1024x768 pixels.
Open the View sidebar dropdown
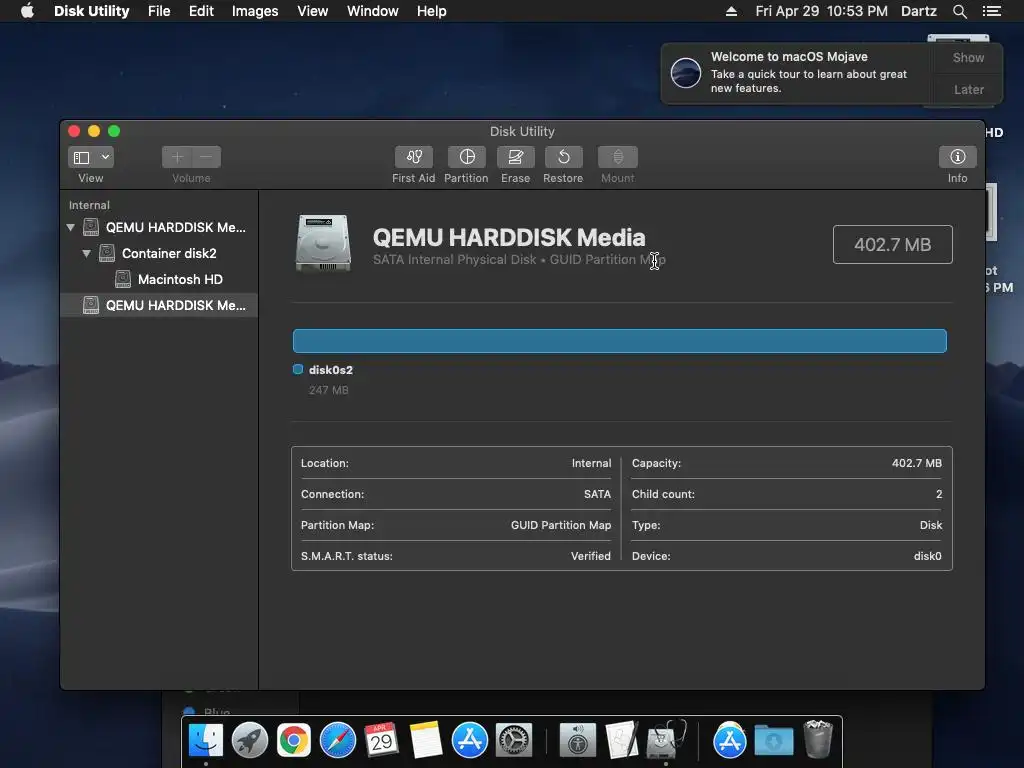pyautogui.click(x=91, y=157)
